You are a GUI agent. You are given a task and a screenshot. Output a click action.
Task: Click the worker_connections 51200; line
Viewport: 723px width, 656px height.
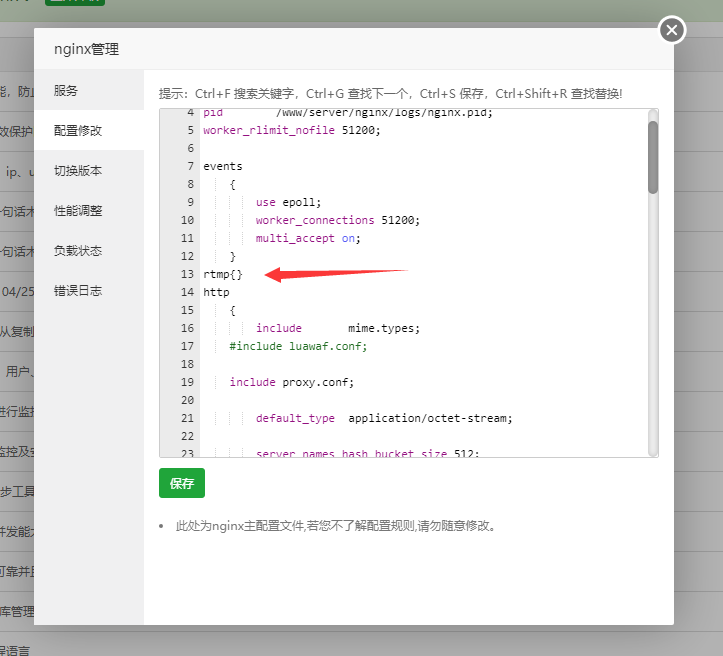tap(338, 220)
